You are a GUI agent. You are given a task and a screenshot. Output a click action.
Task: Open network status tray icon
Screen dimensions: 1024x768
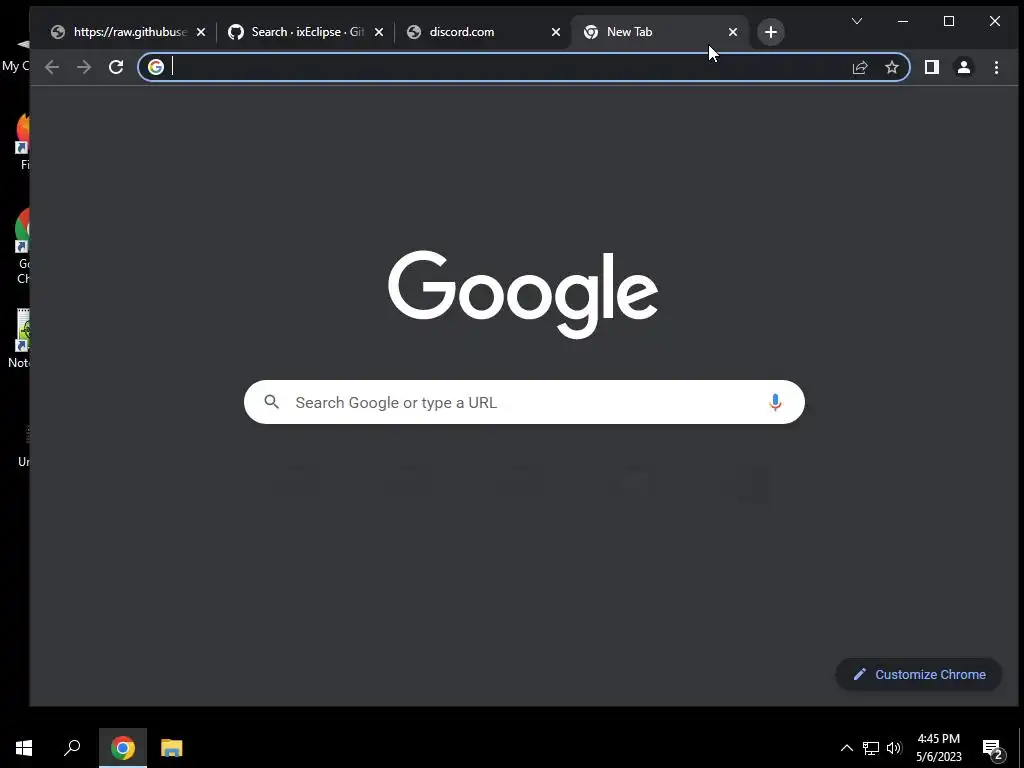tap(871, 748)
